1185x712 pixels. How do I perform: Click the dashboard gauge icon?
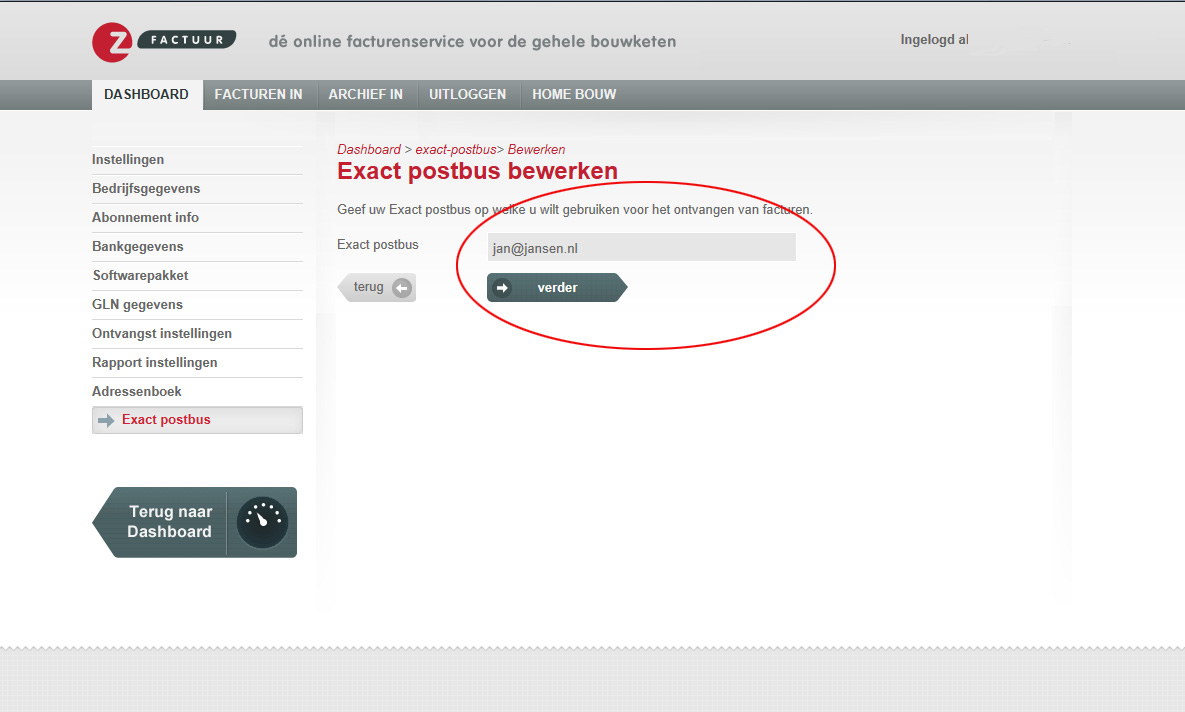(262, 522)
